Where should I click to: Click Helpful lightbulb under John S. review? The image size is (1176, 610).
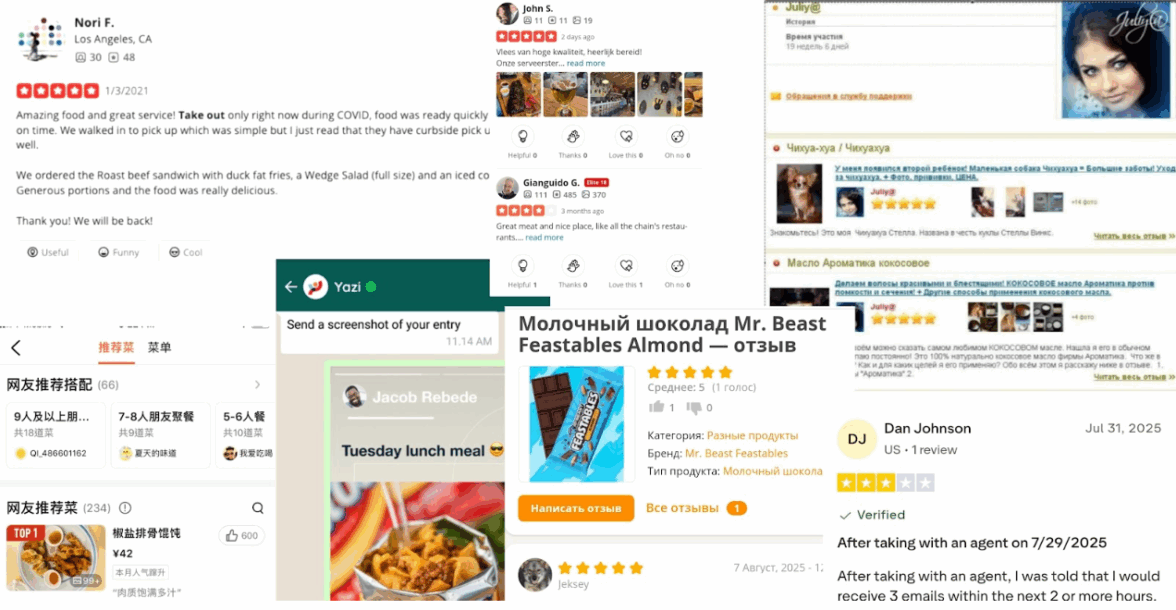(x=523, y=137)
